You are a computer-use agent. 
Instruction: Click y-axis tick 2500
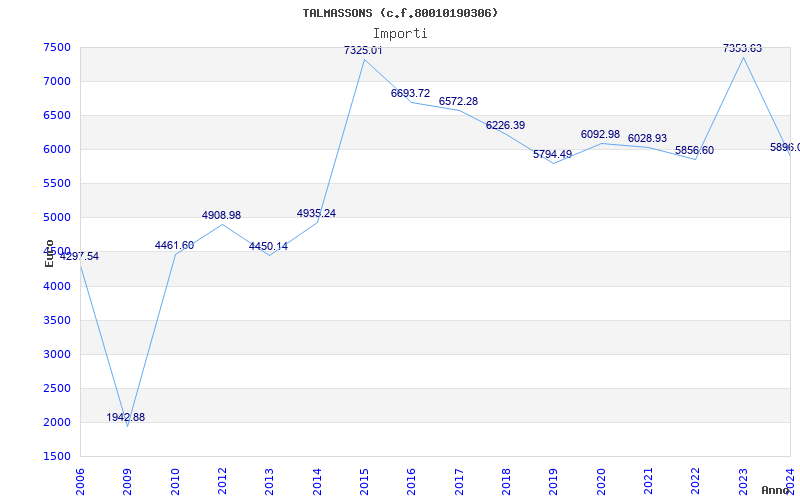[57, 389]
